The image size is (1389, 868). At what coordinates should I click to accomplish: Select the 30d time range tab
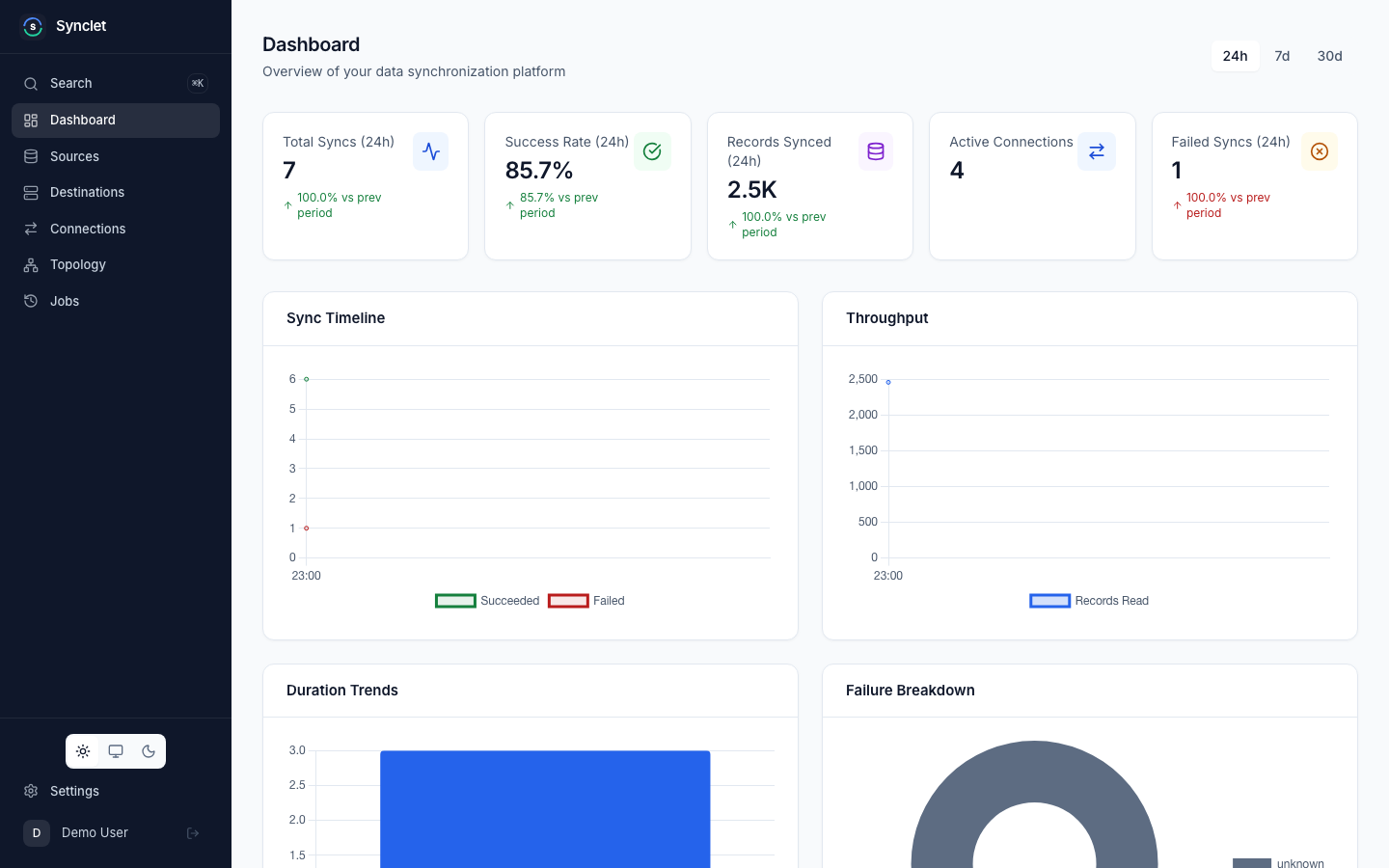pos(1330,56)
